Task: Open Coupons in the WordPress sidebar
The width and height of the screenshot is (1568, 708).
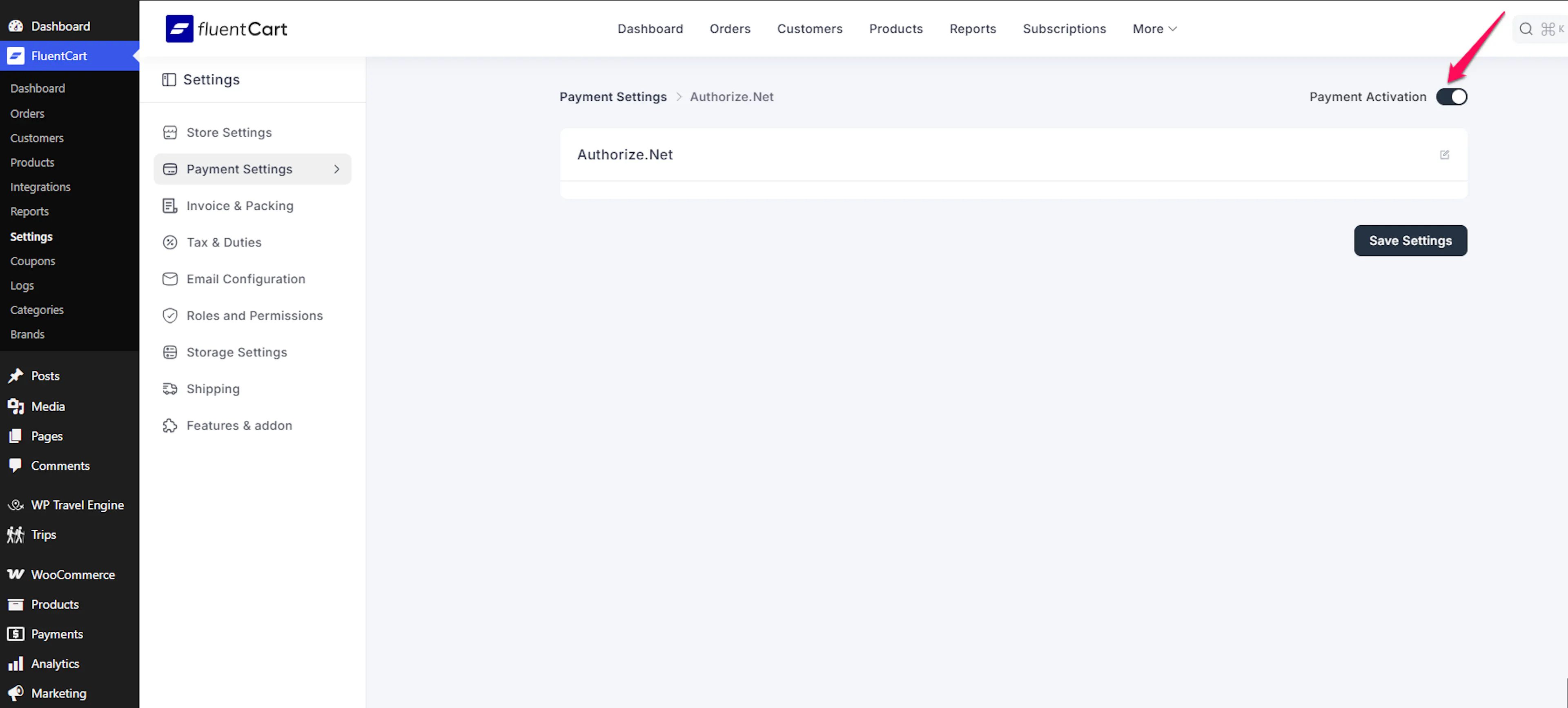Action: [x=32, y=261]
